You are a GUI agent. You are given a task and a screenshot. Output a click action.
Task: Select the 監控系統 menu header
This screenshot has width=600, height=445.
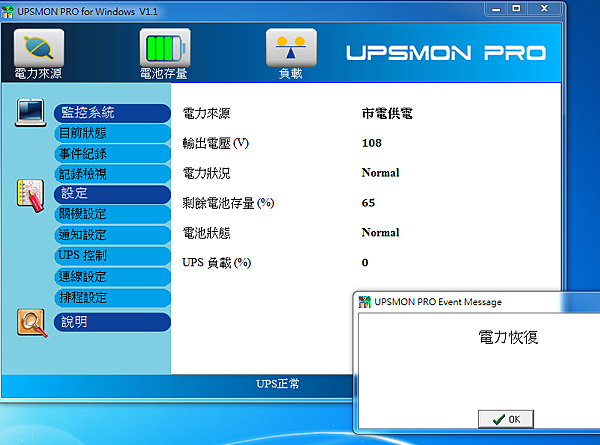112,113
